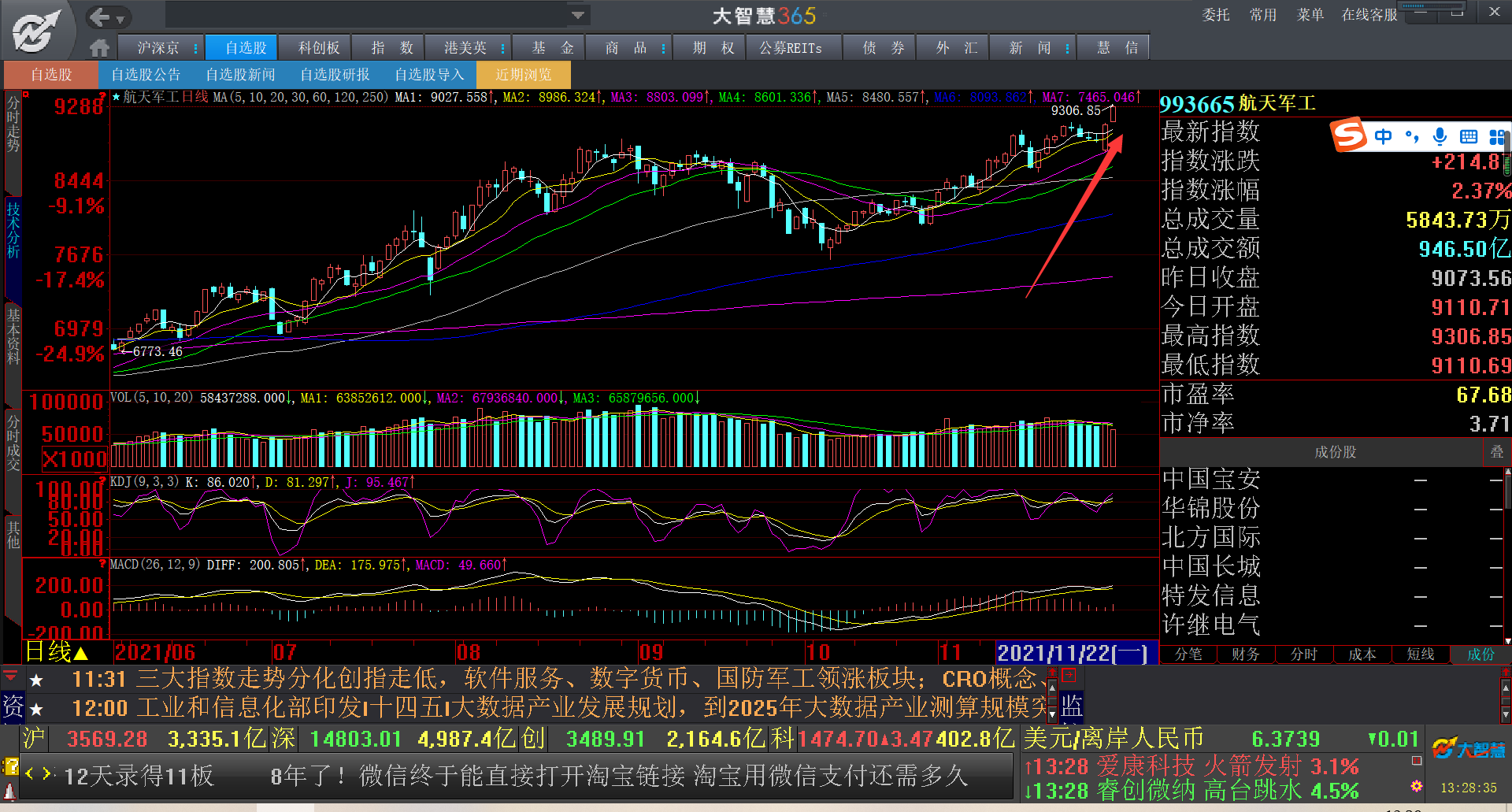1512x812 pixels.
Task: Select the 成份 bottom tab
Action: pos(1480,654)
